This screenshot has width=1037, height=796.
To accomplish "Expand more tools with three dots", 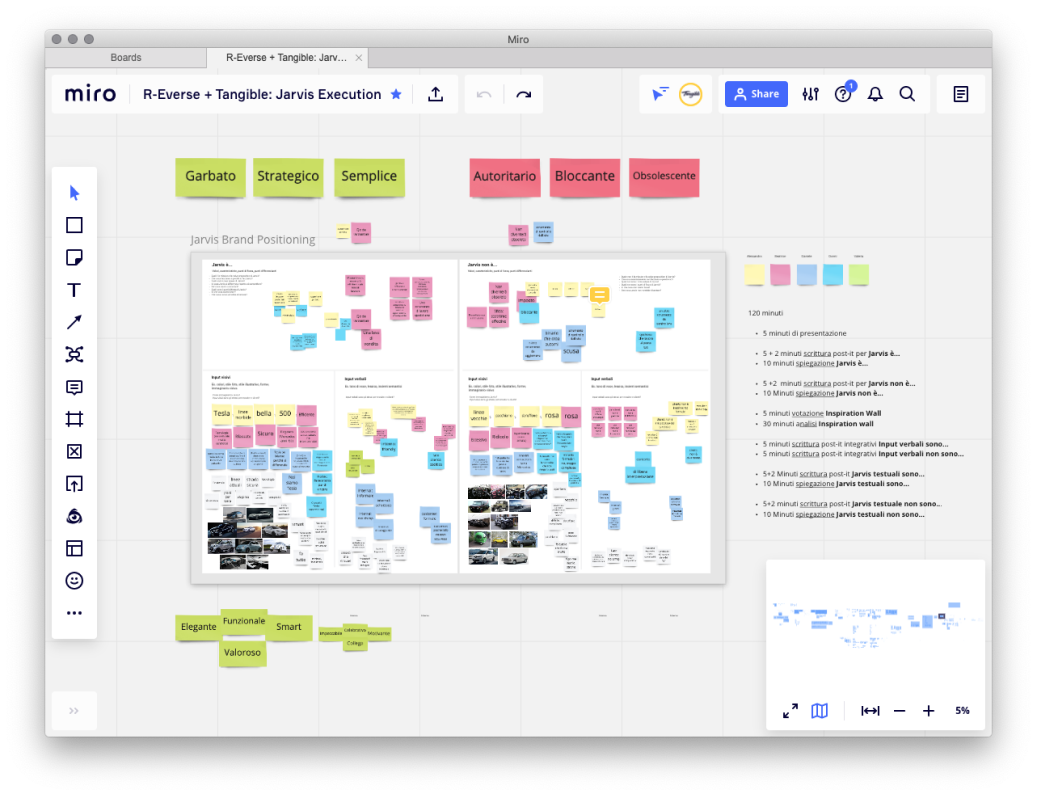I will pos(74,613).
